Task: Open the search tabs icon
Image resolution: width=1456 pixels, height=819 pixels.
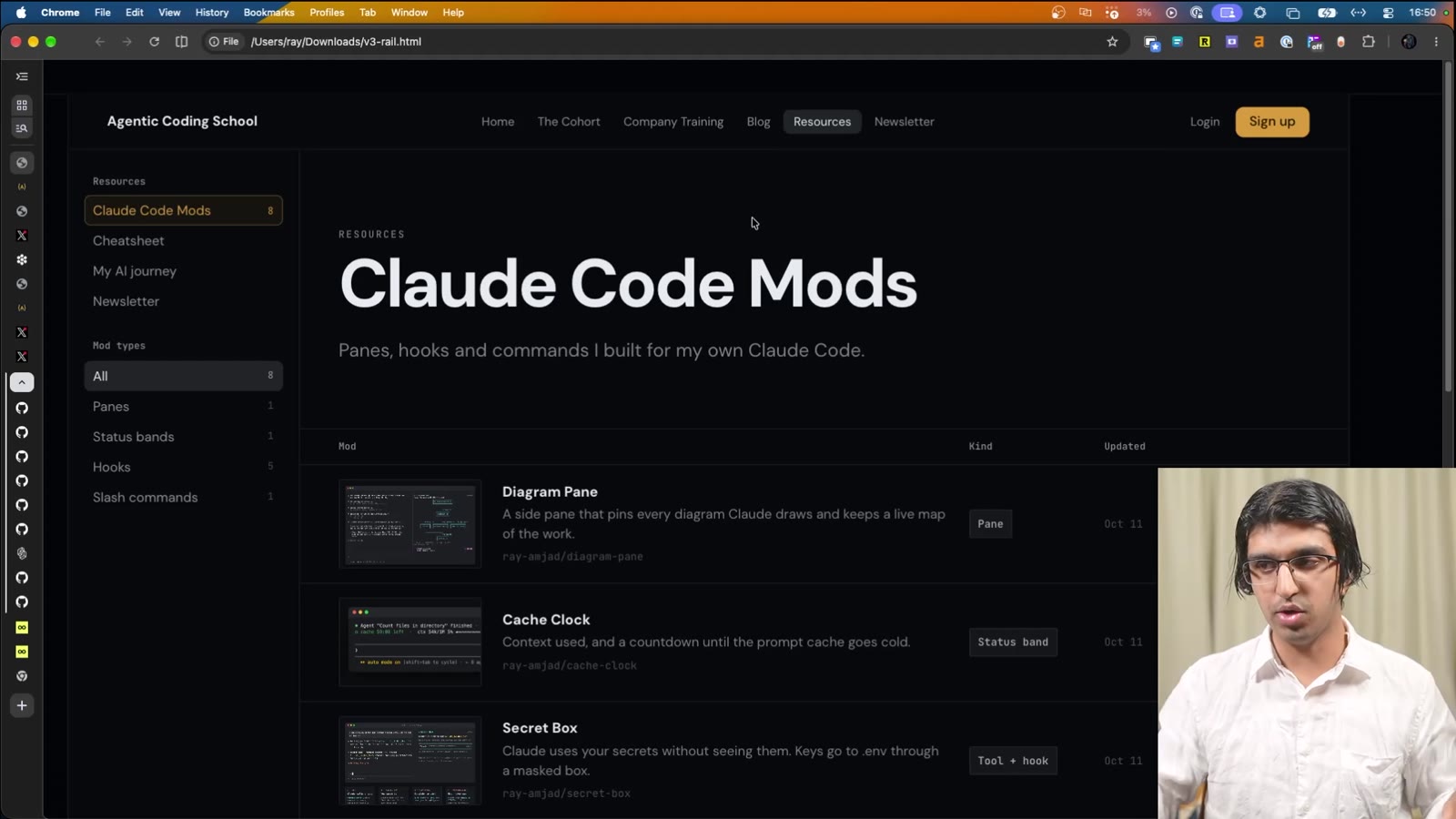Action: point(22,128)
